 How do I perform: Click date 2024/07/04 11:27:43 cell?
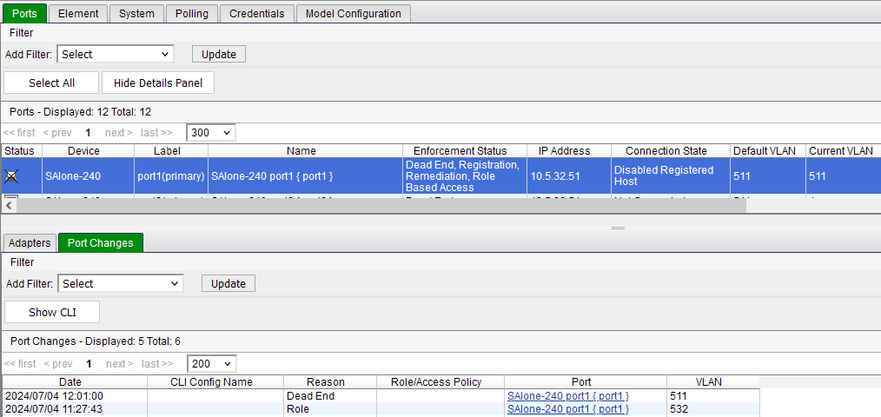pyautogui.click(x=75, y=409)
